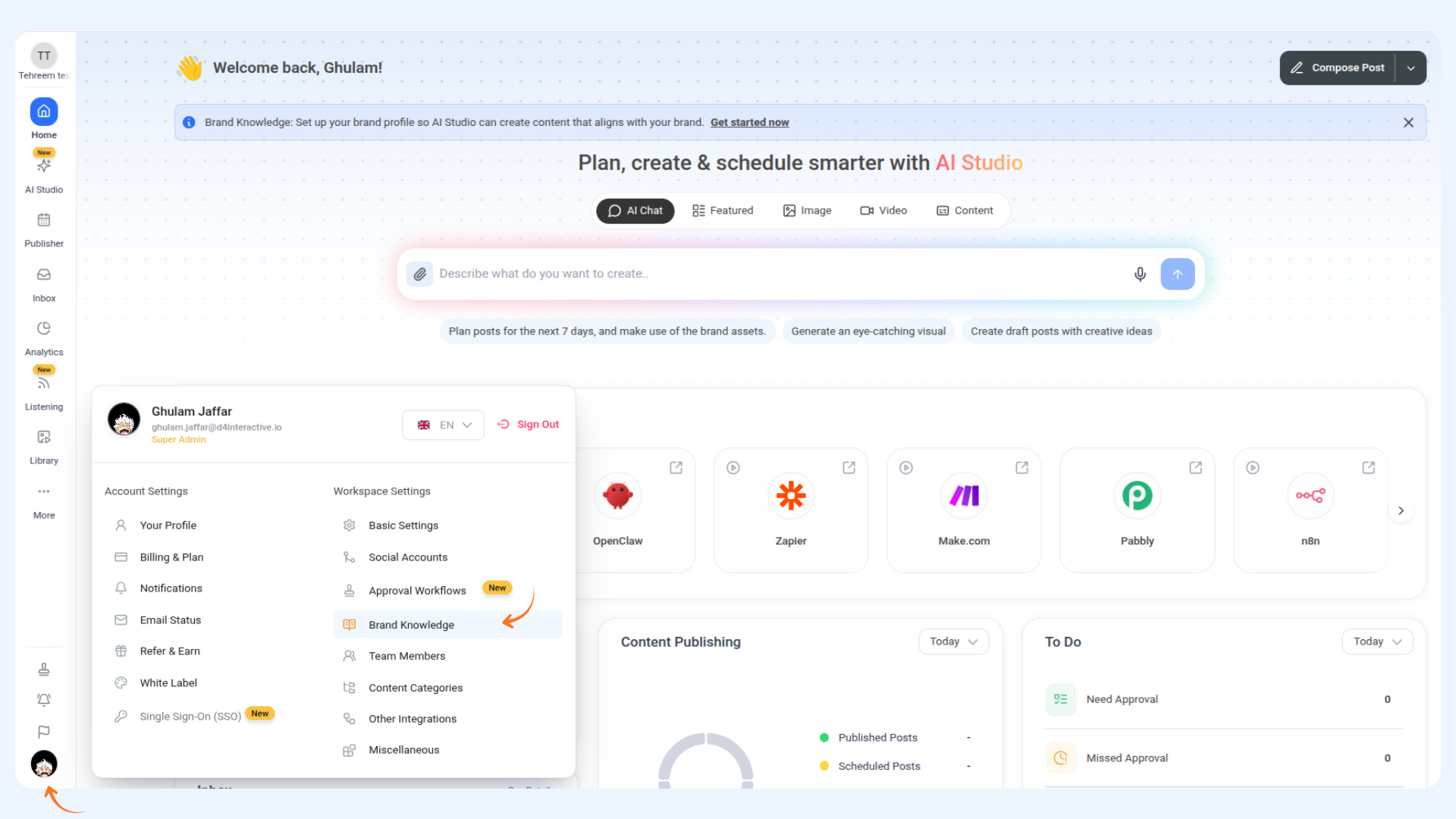Open the Missed Approval to-do row
1456x819 pixels.
tap(1225, 758)
